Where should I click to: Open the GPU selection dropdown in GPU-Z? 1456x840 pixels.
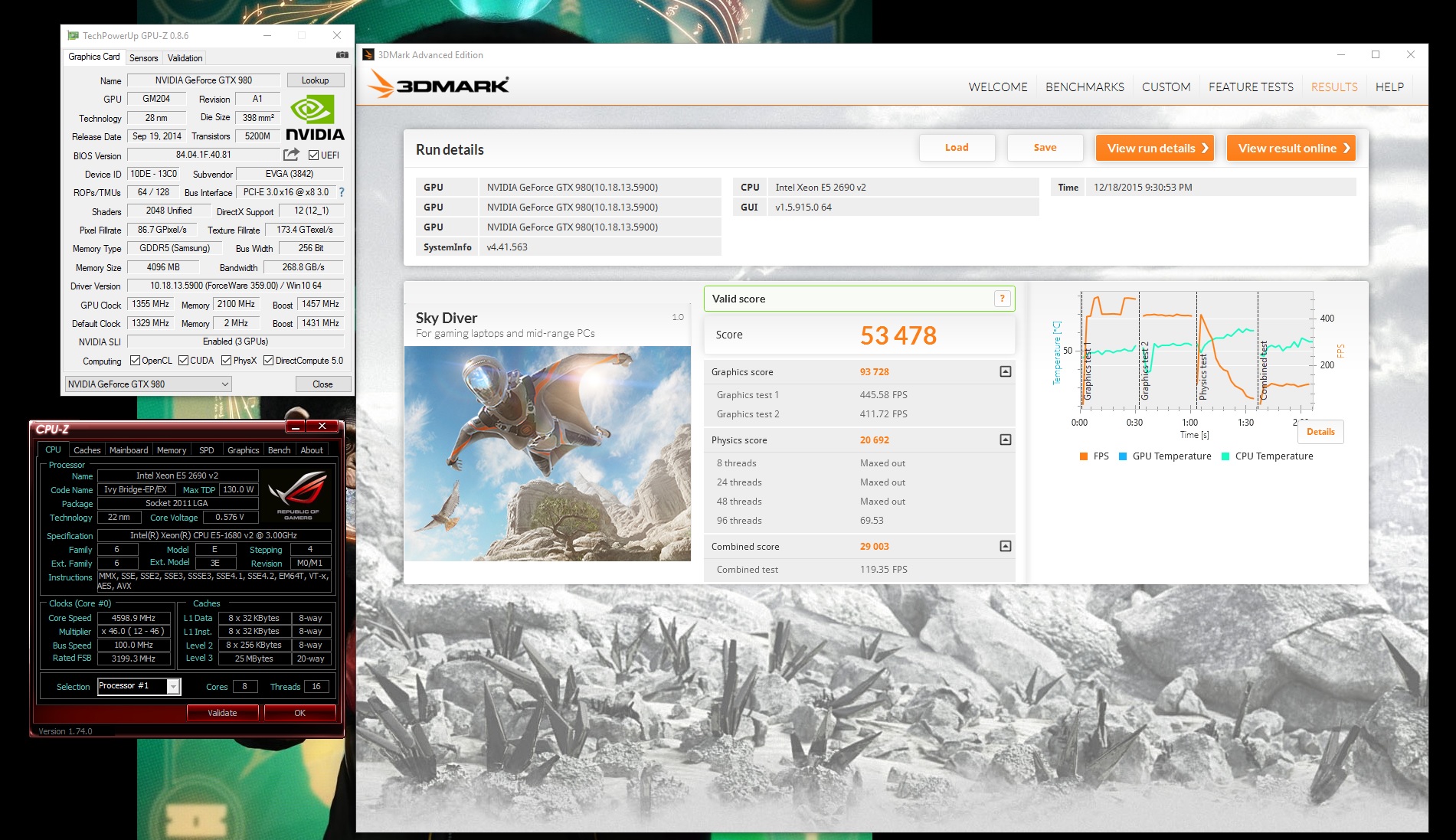pos(149,384)
